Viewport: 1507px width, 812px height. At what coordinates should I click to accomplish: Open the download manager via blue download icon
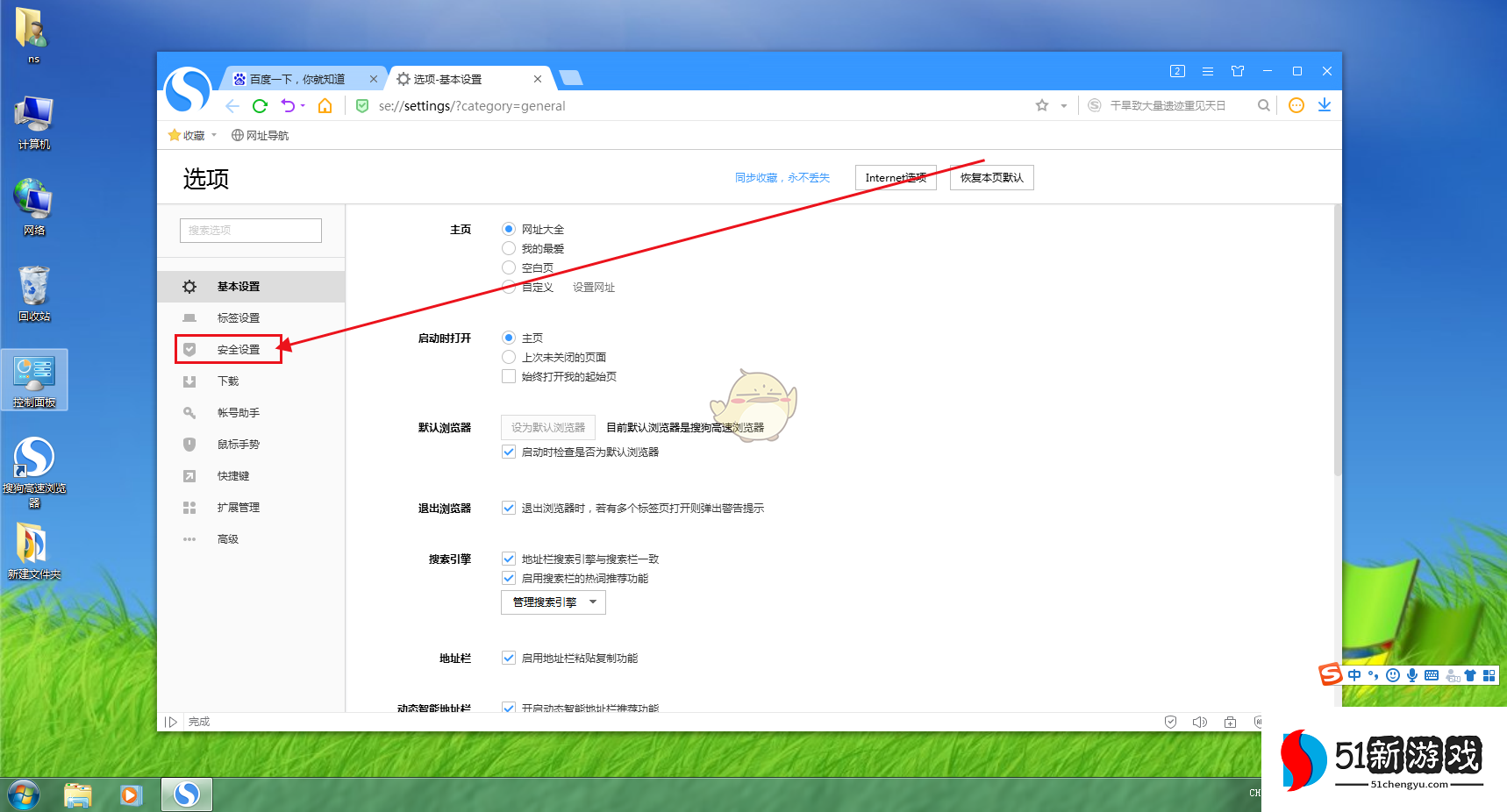coord(1325,105)
